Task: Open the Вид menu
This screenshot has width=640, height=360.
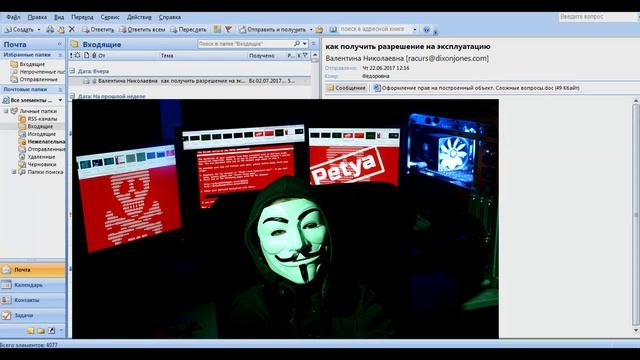Action: [x=59, y=17]
